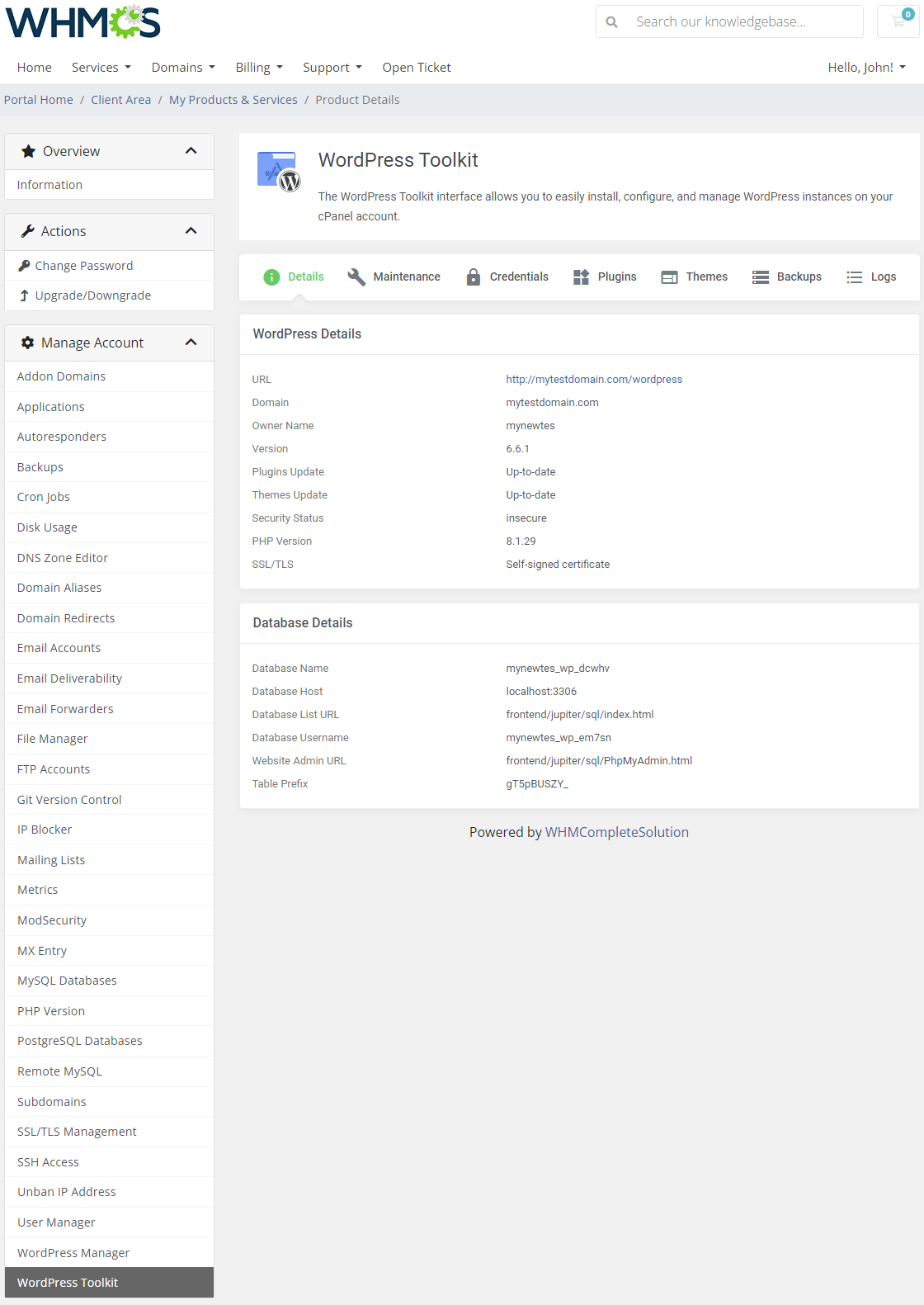Viewport: 924px width, 1305px height.
Task: Switch to the Logs tab
Action: [x=872, y=277]
